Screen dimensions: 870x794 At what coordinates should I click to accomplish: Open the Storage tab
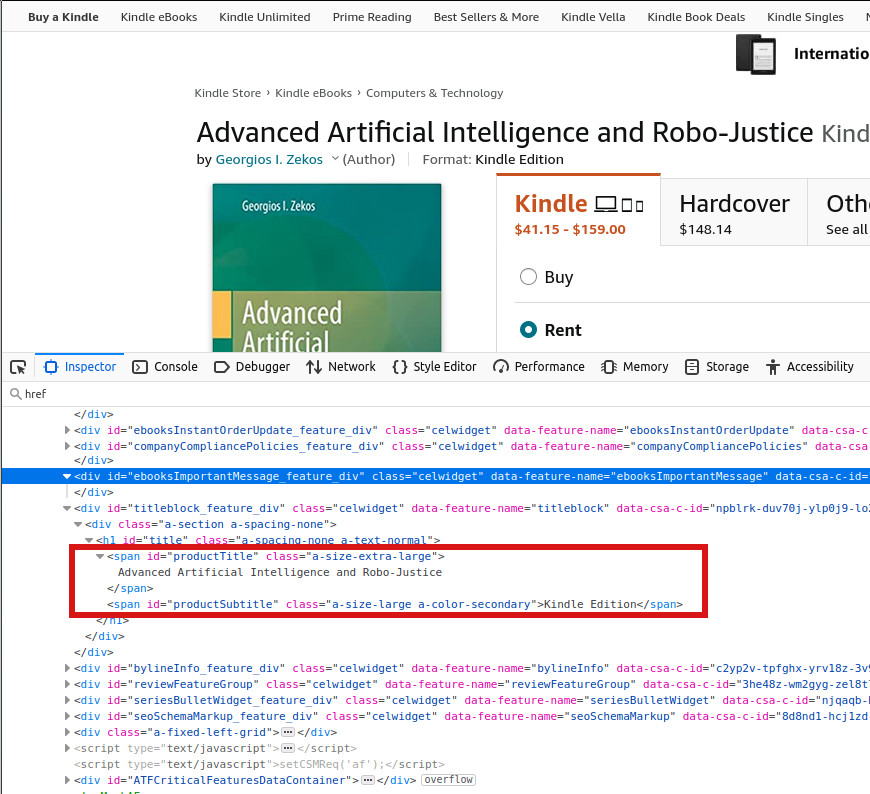coord(716,367)
